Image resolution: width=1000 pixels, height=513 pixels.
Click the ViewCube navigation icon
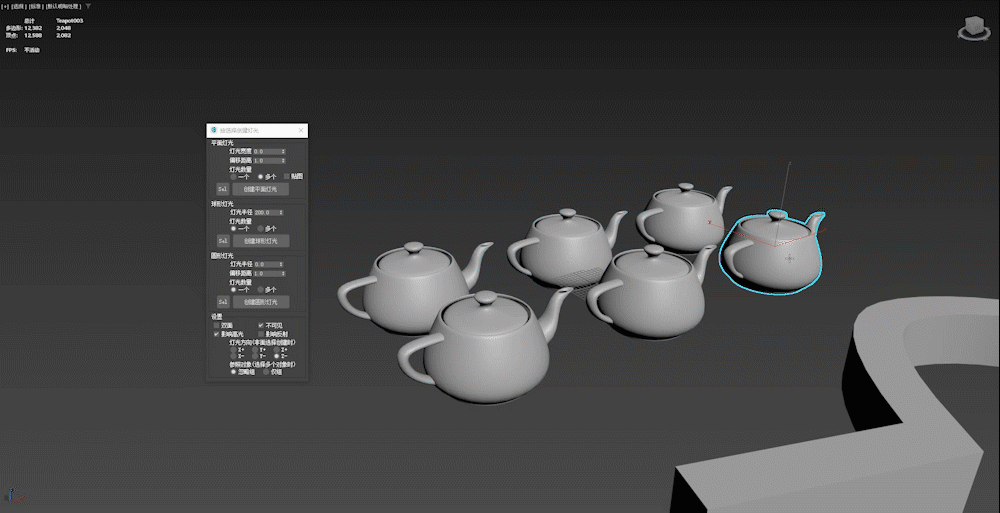coord(973,29)
